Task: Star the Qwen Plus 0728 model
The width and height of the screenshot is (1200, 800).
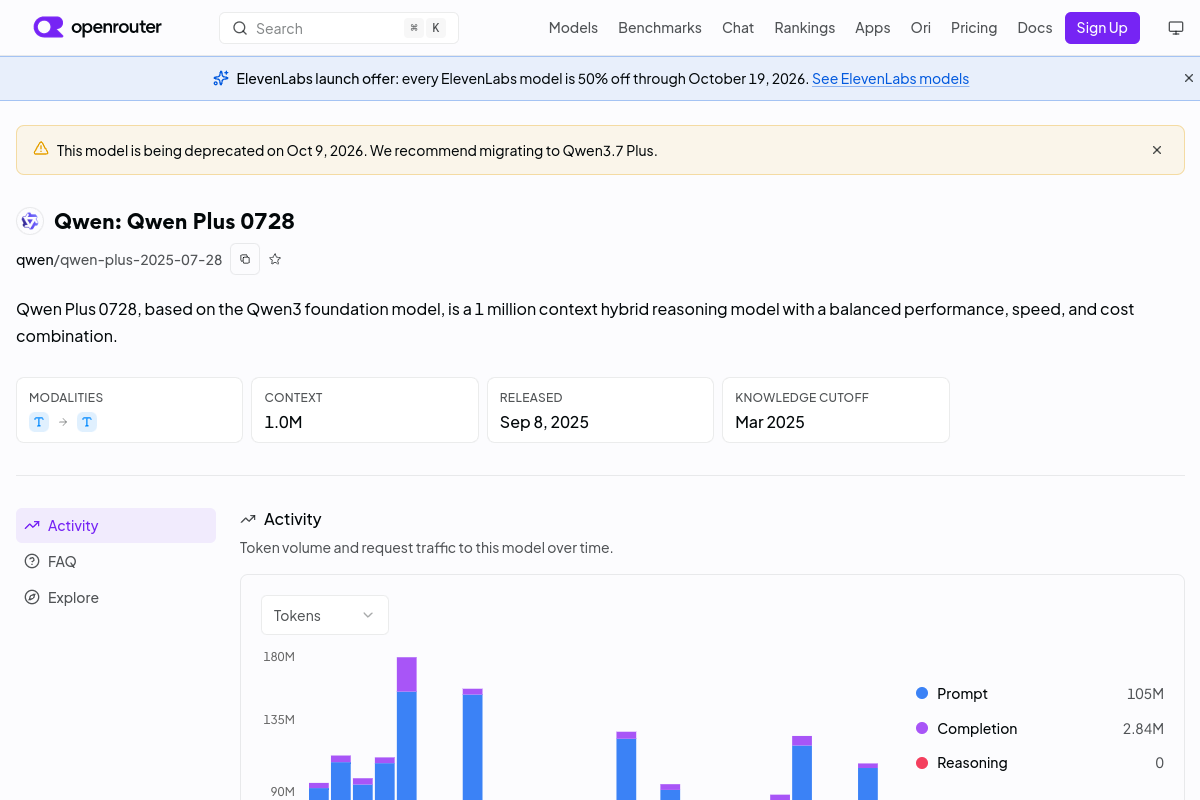Action: pyautogui.click(x=275, y=259)
